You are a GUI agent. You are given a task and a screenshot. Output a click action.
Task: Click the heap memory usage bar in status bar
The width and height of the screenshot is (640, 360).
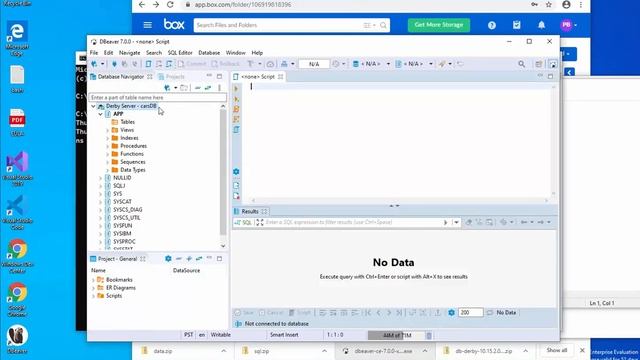click(x=396, y=335)
